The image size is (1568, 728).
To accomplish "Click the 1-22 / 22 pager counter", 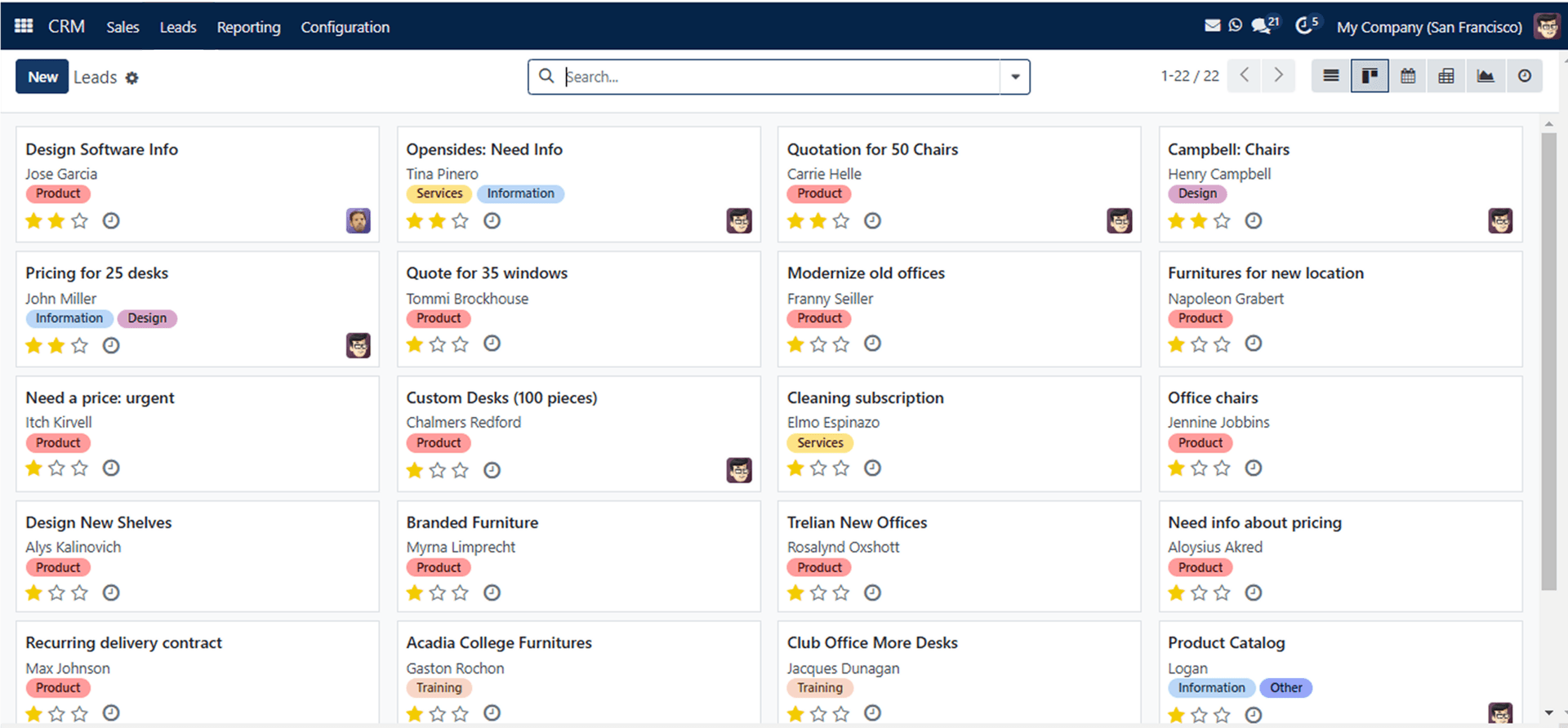I will [1190, 76].
